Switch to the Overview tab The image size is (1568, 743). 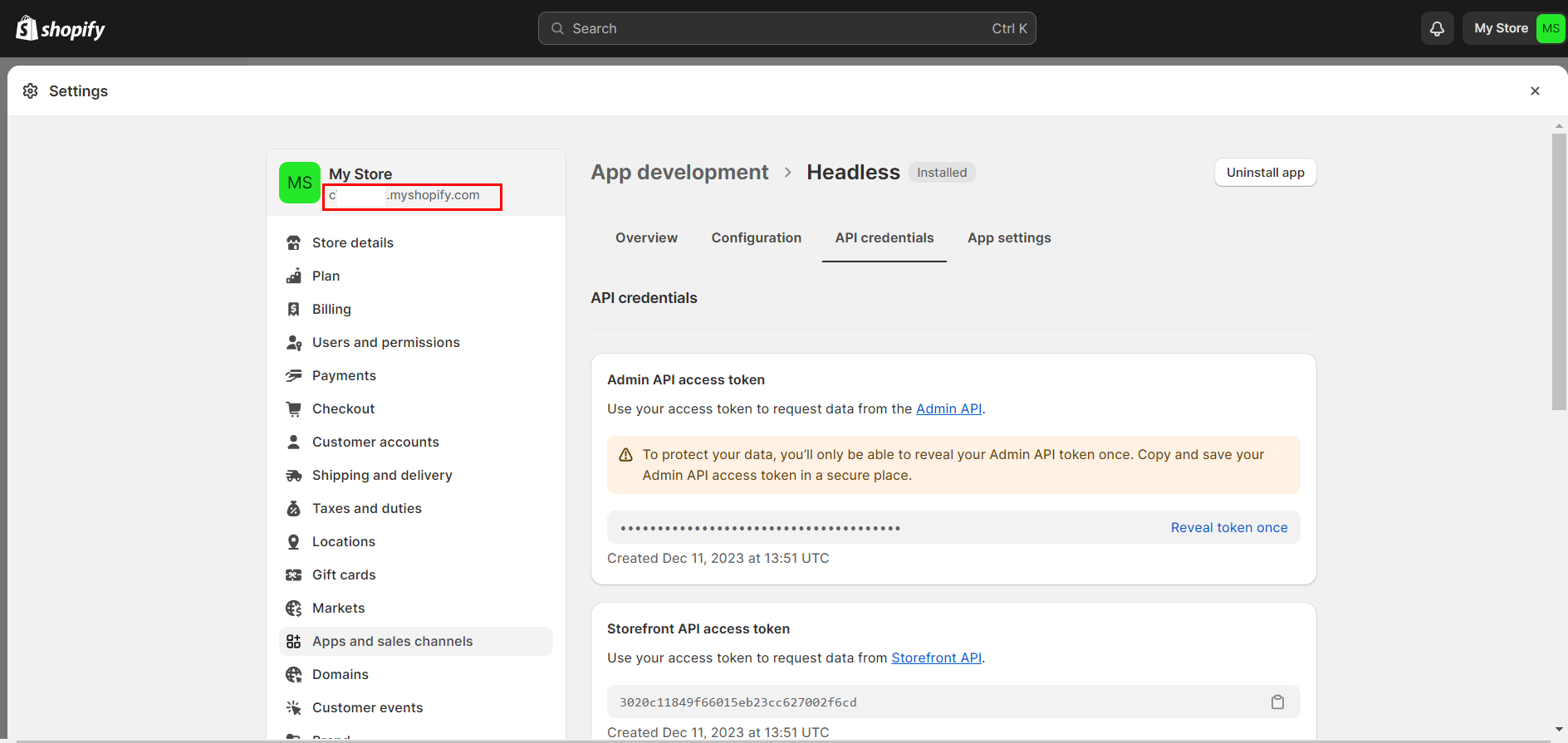pyautogui.click(x=646, y=238)
